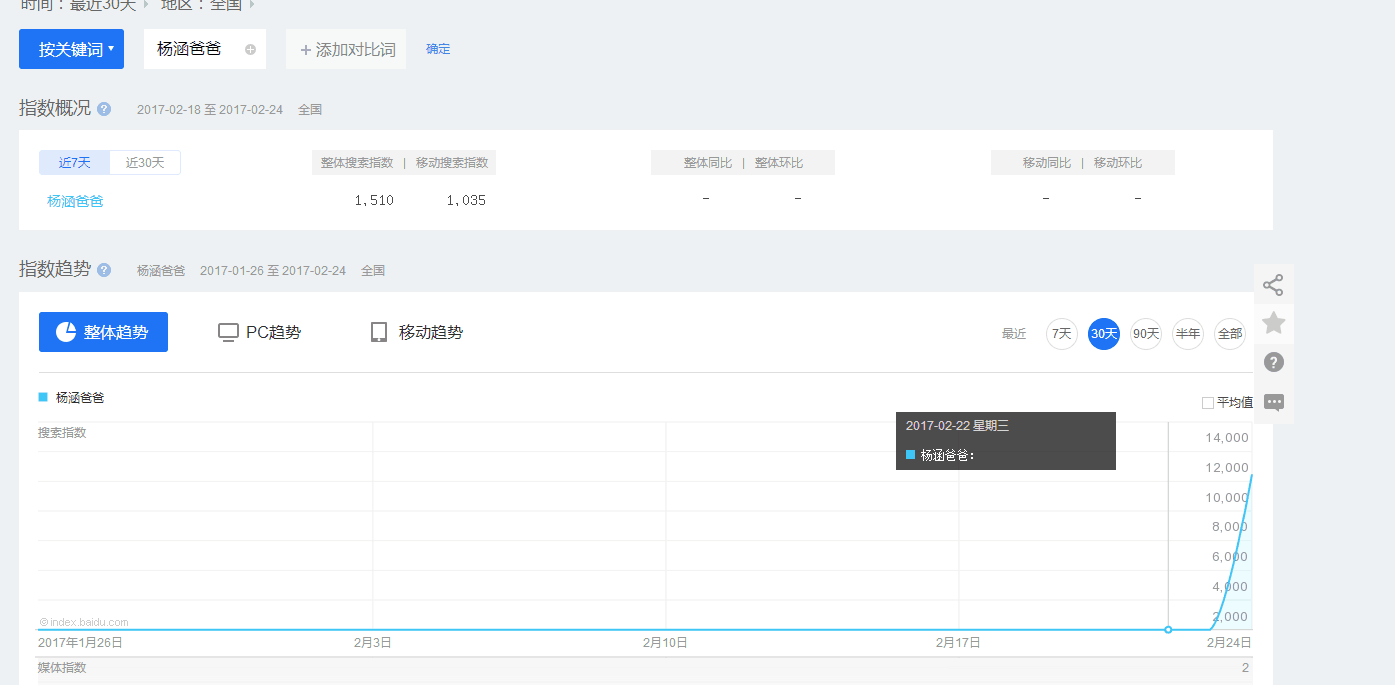1395x685 pixels.
Task: Choose the 30天 range button
Action: 1104,334
